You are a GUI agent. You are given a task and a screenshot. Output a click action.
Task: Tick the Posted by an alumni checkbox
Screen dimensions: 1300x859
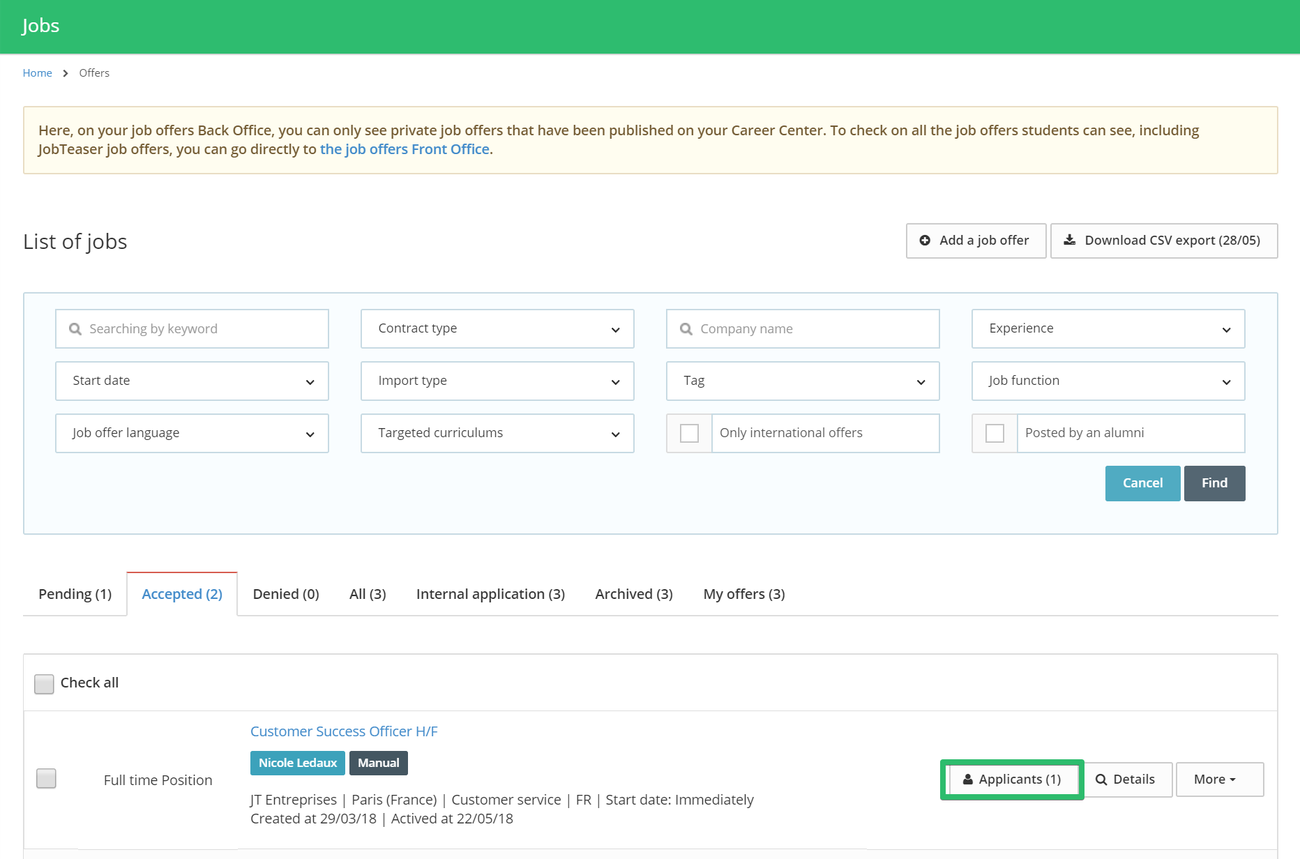[x=995, y=433]
